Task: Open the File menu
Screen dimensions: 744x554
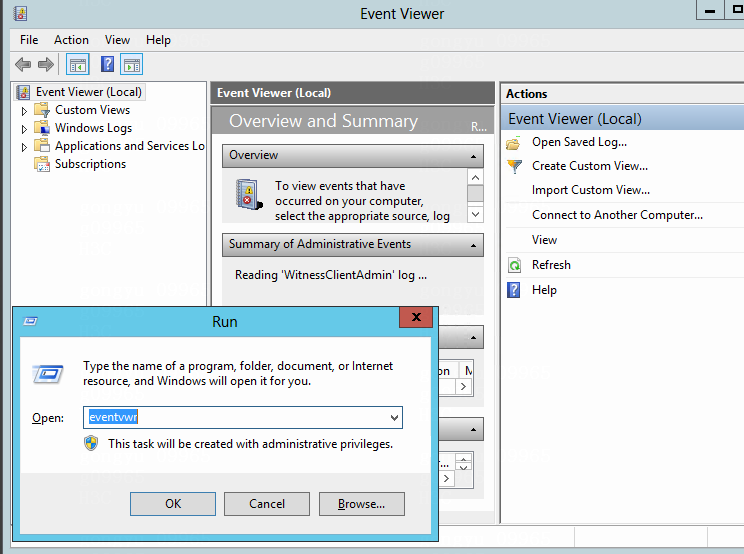Action: pyautogui.click(x=29, y=40)
